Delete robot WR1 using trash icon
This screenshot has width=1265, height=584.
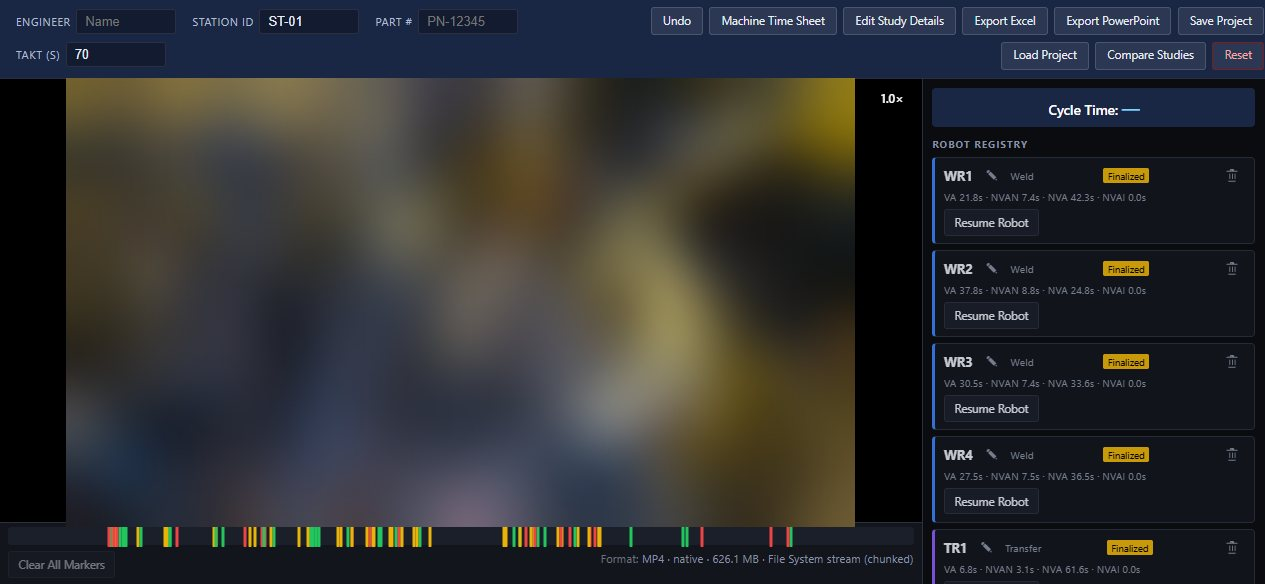pyautogui.click(x=1232, y=176)
